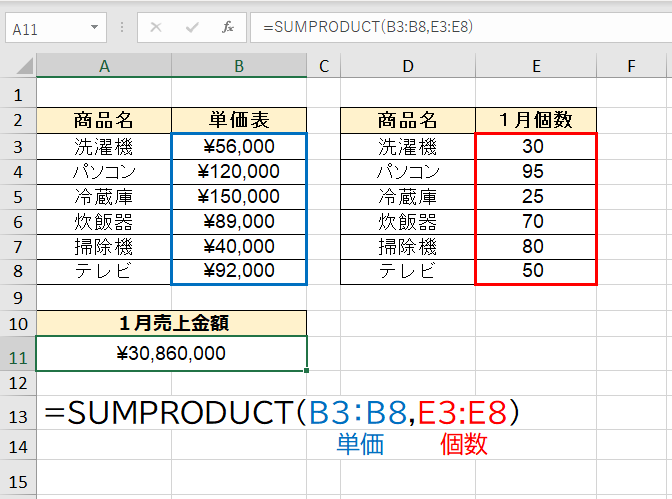Select column E header
The height and width of the screenshot is (499, 672).
(536, 66)
